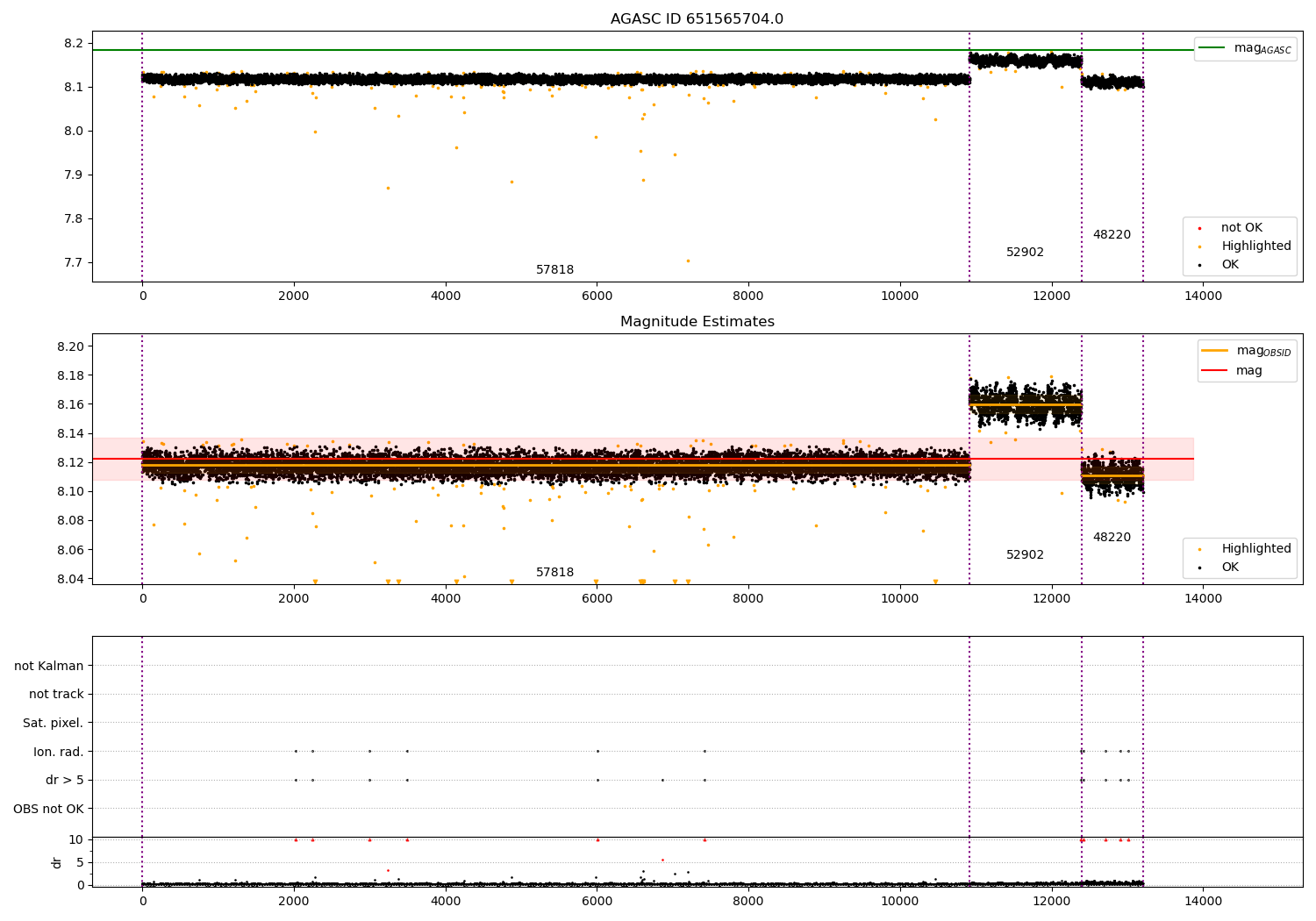This screenshot has height=921, width=1316.
Task: Click x-tick 14000 under the top plot
Action: 1203,296
